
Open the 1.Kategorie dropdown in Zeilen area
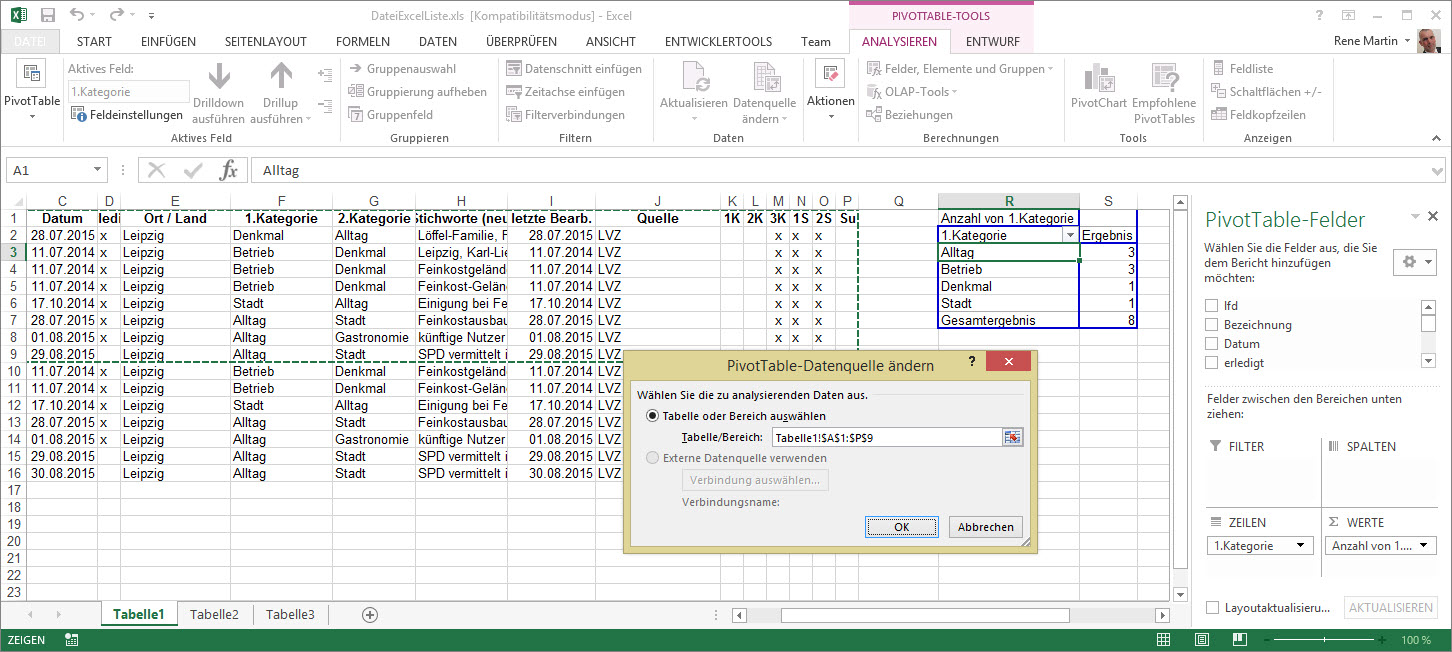coord(1300,546)
